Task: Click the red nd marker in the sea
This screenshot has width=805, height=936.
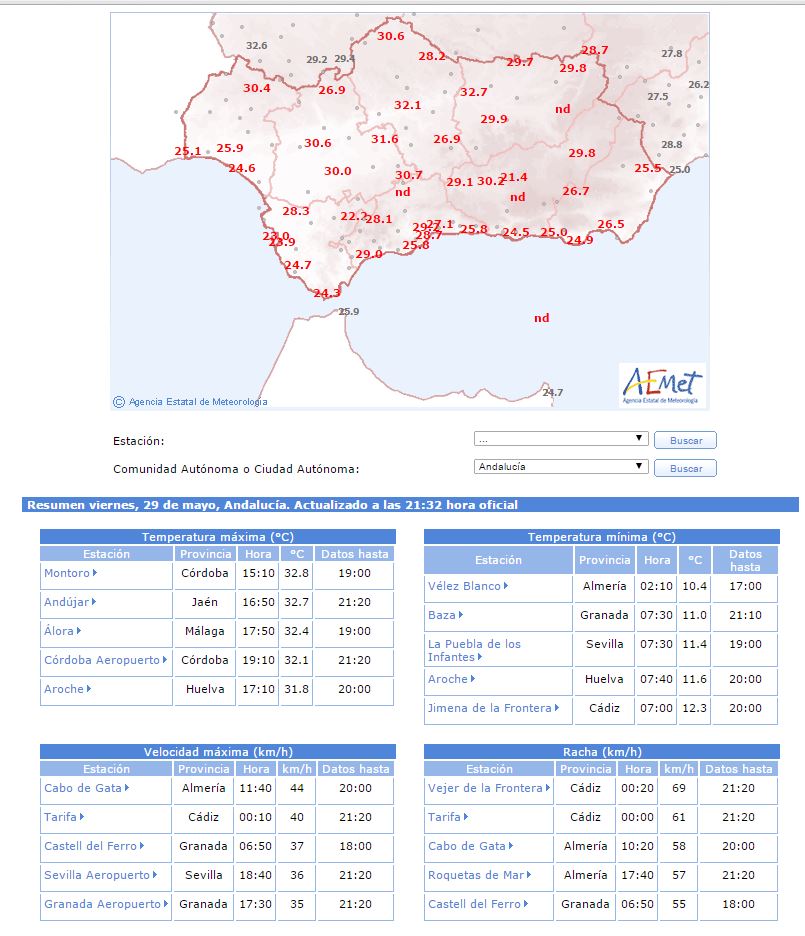Action: 542,318
